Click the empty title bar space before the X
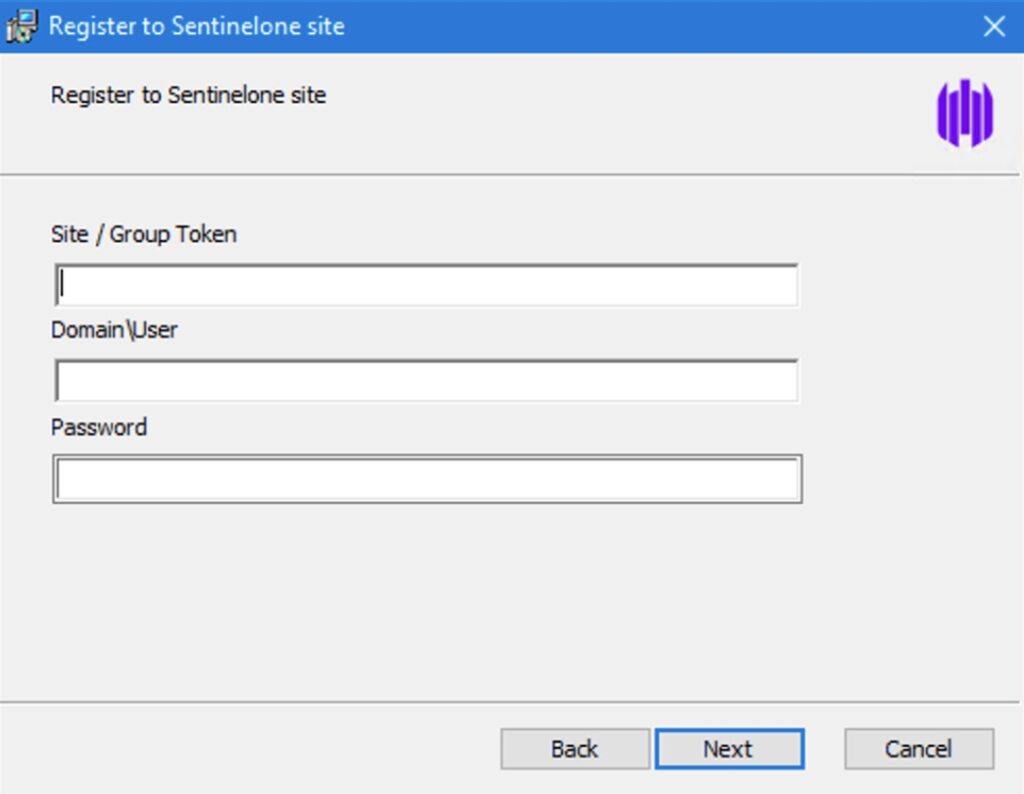Viewport: 1024px width, 794px height. (650, 26)
